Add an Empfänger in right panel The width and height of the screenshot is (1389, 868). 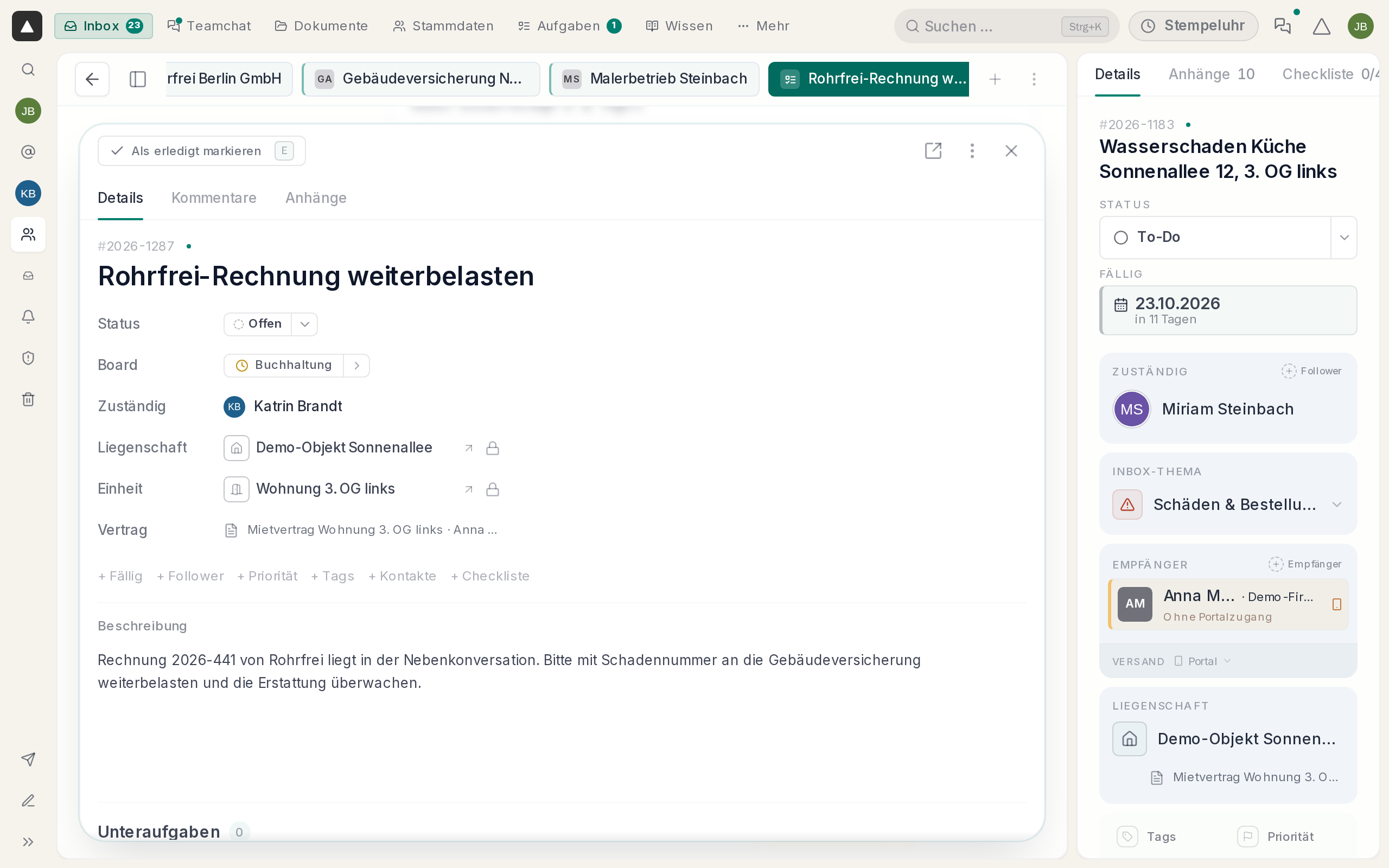1305,564
